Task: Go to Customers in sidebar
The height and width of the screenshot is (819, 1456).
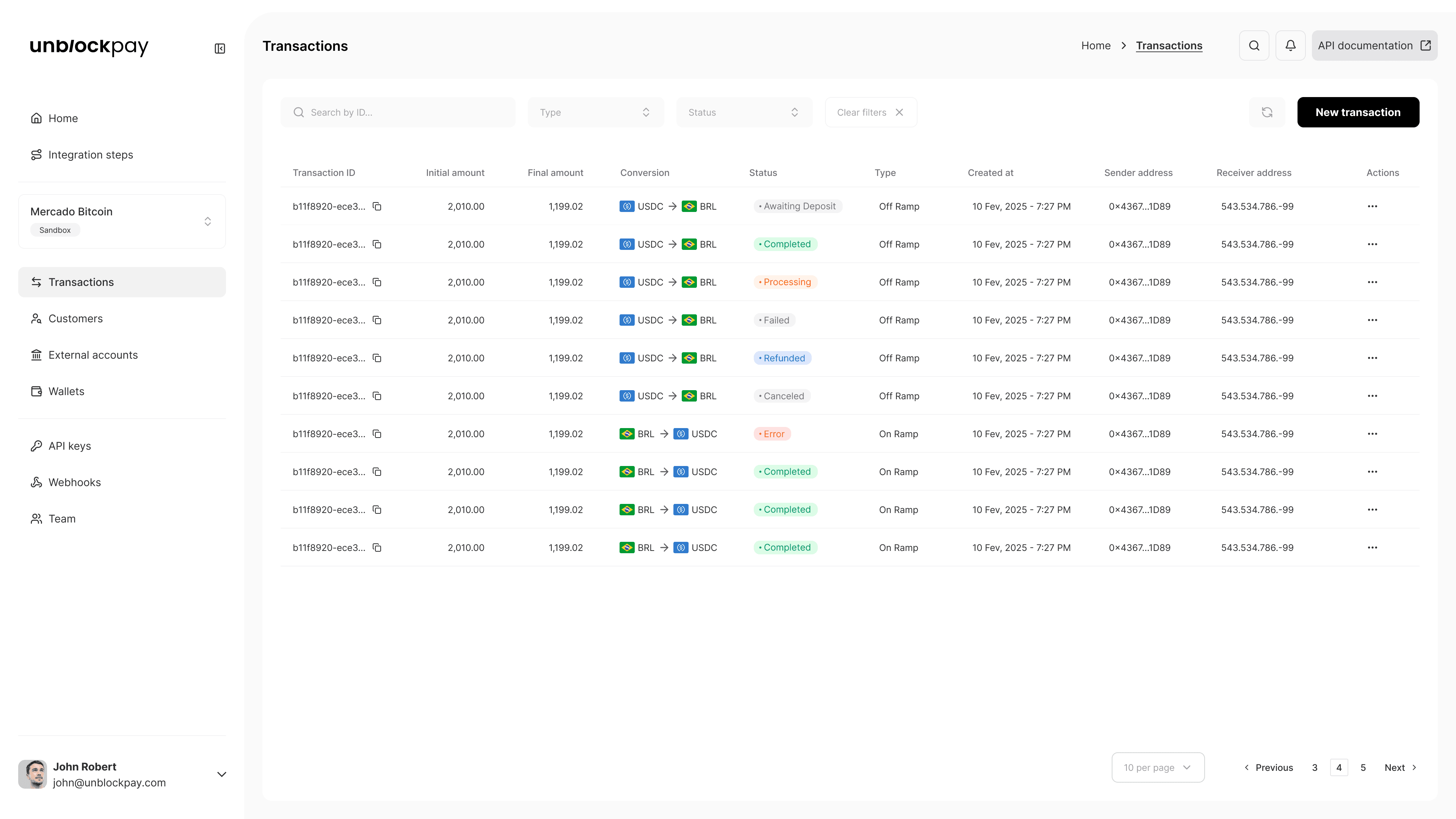Action: 75,319
